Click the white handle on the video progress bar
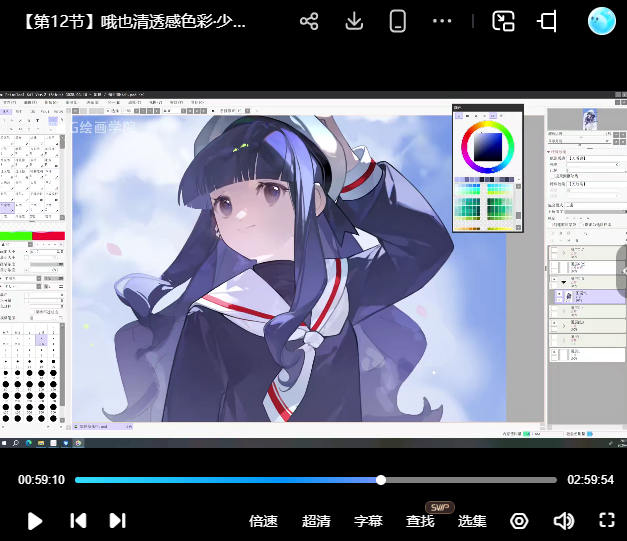Image resolution: width=627 pixels, height=541 pixels. [381, 480]
